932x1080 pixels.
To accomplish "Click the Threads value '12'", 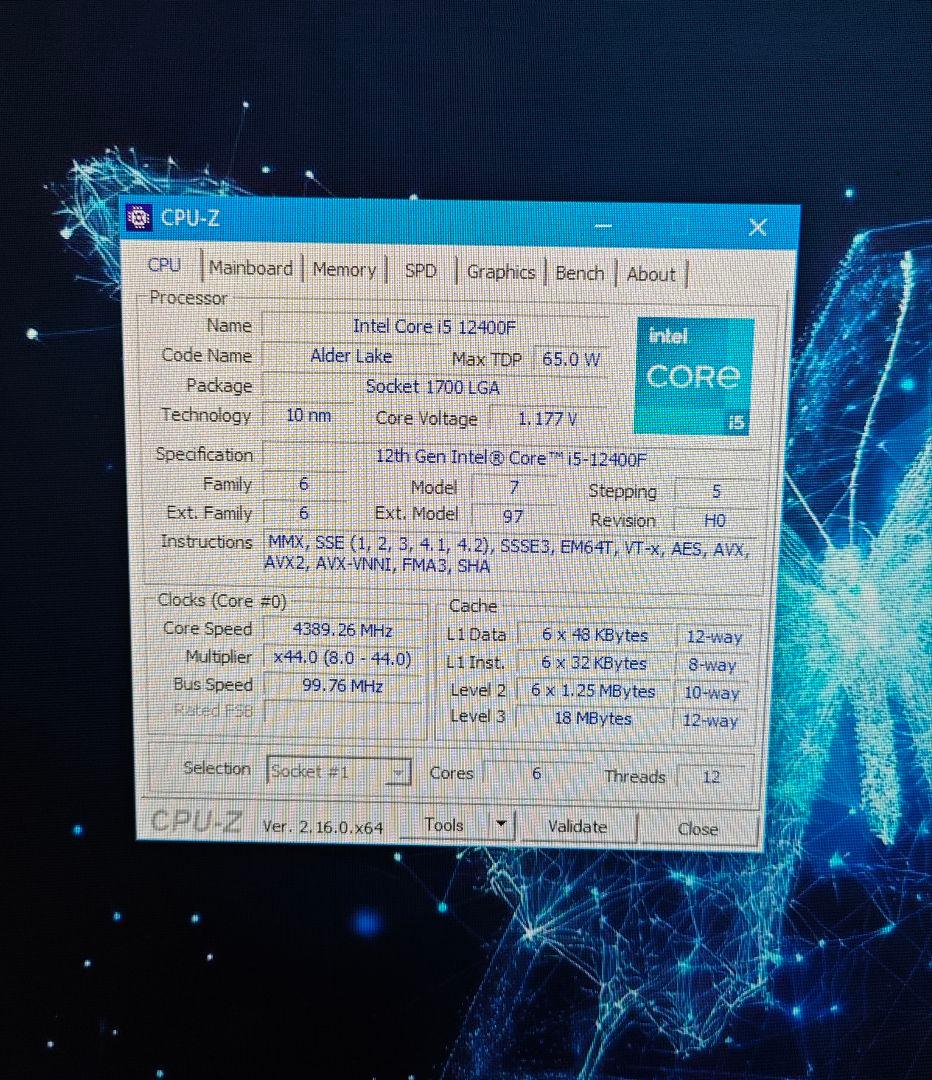I will click(x=711, y=777).
